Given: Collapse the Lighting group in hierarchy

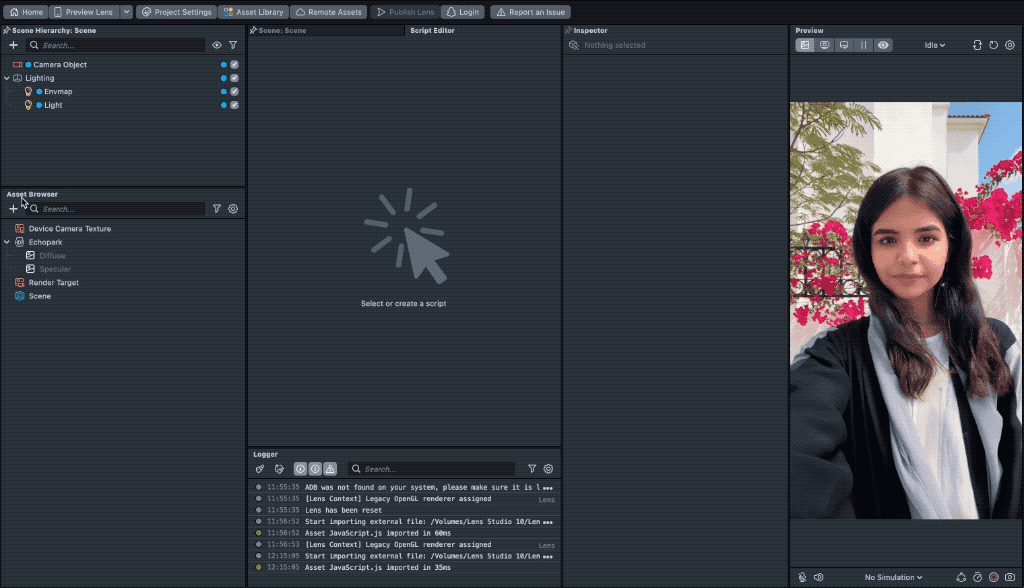Looking at the screenshot, I should pyautogui.click(x=7, y=78).
